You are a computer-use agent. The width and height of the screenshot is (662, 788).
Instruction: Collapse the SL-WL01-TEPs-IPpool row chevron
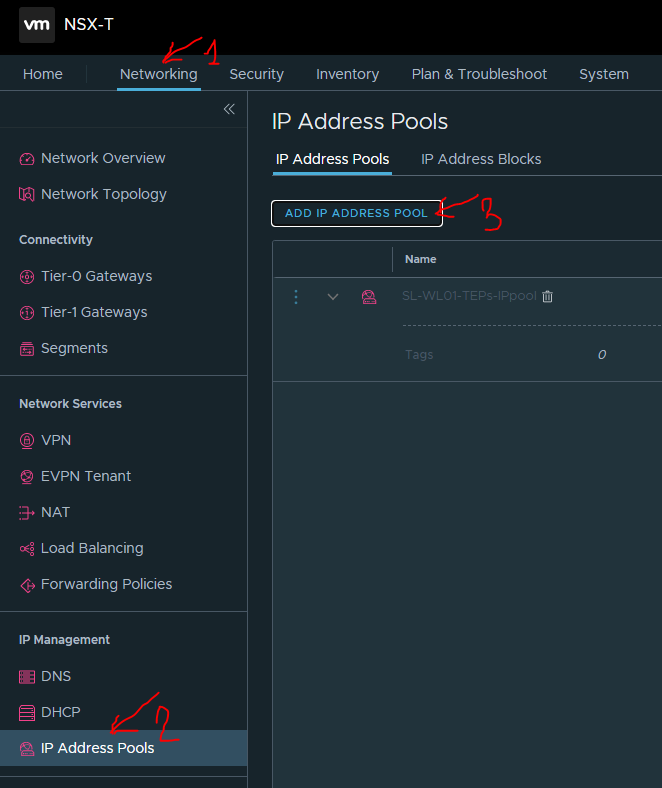(333, 297)
